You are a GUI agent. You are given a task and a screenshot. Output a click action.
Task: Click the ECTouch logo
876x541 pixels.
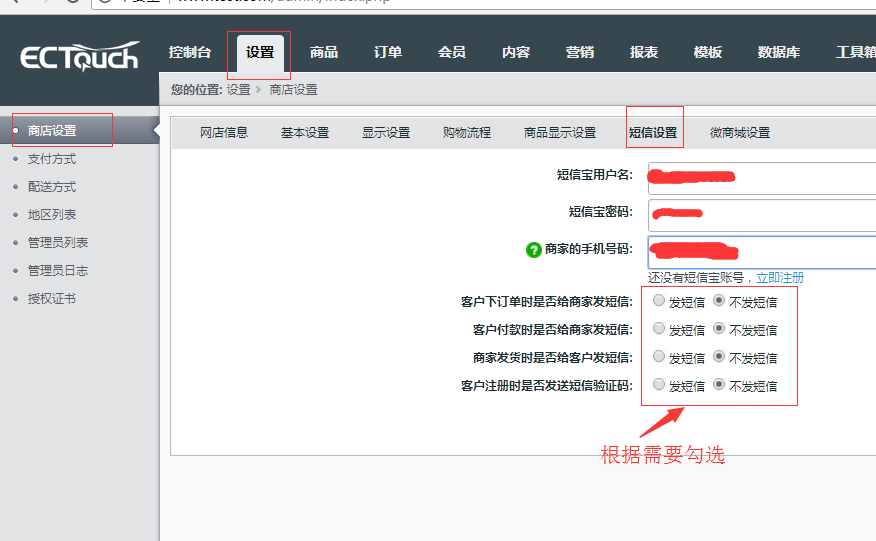[x=79, y=57]
